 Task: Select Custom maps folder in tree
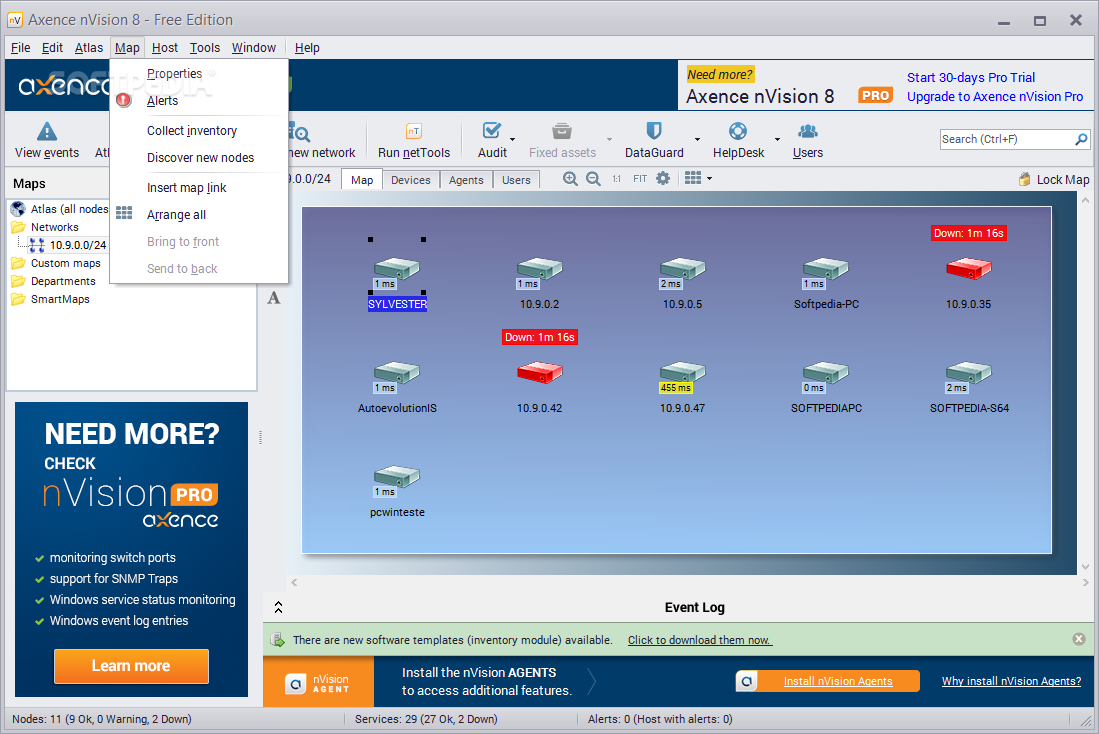click(66, 263)
